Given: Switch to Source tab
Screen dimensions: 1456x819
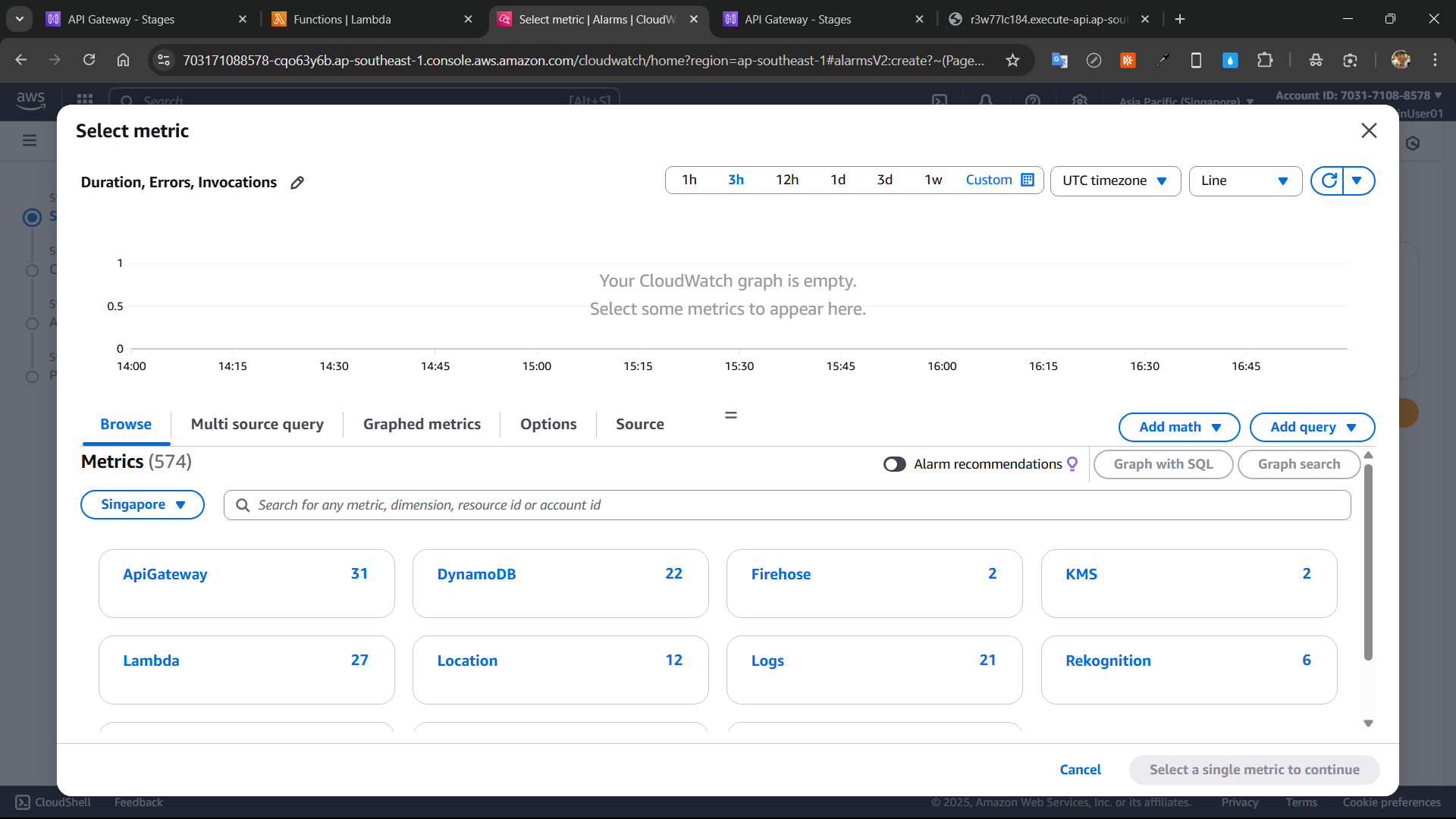Looking at the screenshot, I should (640, 425).
